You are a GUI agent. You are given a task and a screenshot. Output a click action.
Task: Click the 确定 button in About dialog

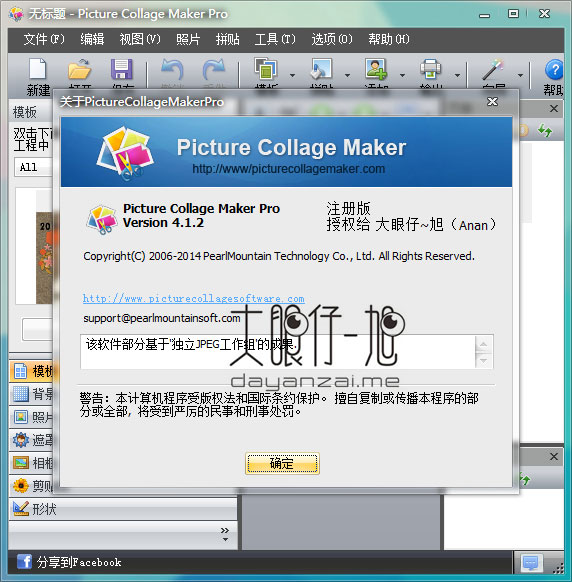pyautogui.click(x=282, y=463)
